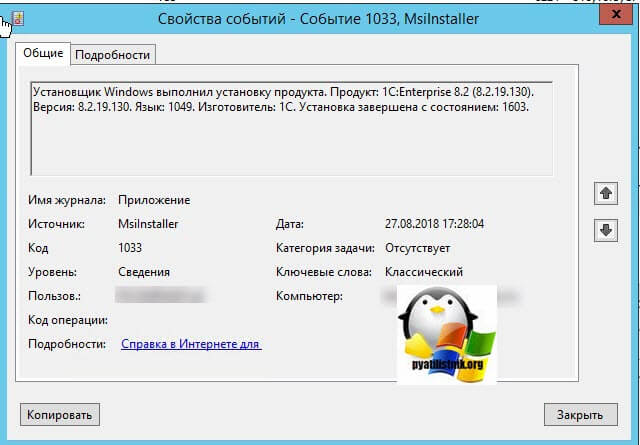This screenshot has height=445, width=640.
Task: Click the Дата label
Action: (x=290, y=224)
